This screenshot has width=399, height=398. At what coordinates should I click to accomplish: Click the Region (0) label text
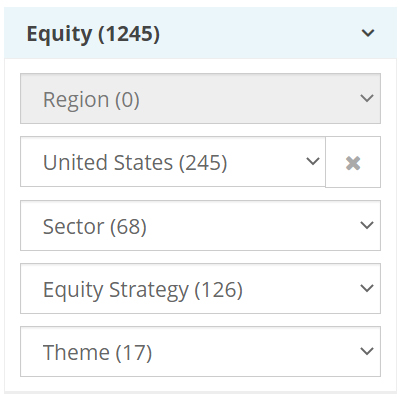coord(91,100)
